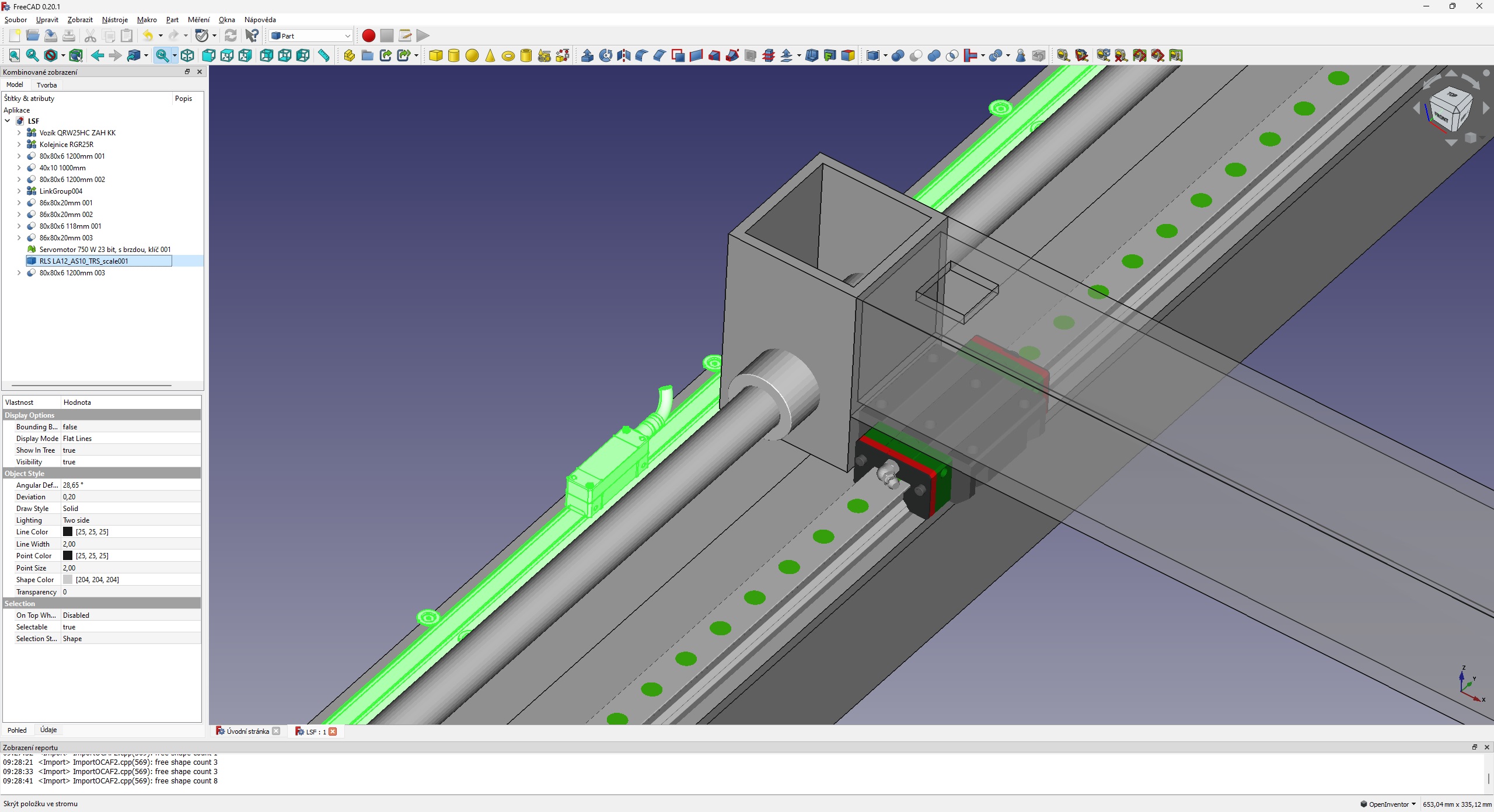
Task: Collapse the LSF document tree node
Action: pyautogui.click(x=8, y=121)
